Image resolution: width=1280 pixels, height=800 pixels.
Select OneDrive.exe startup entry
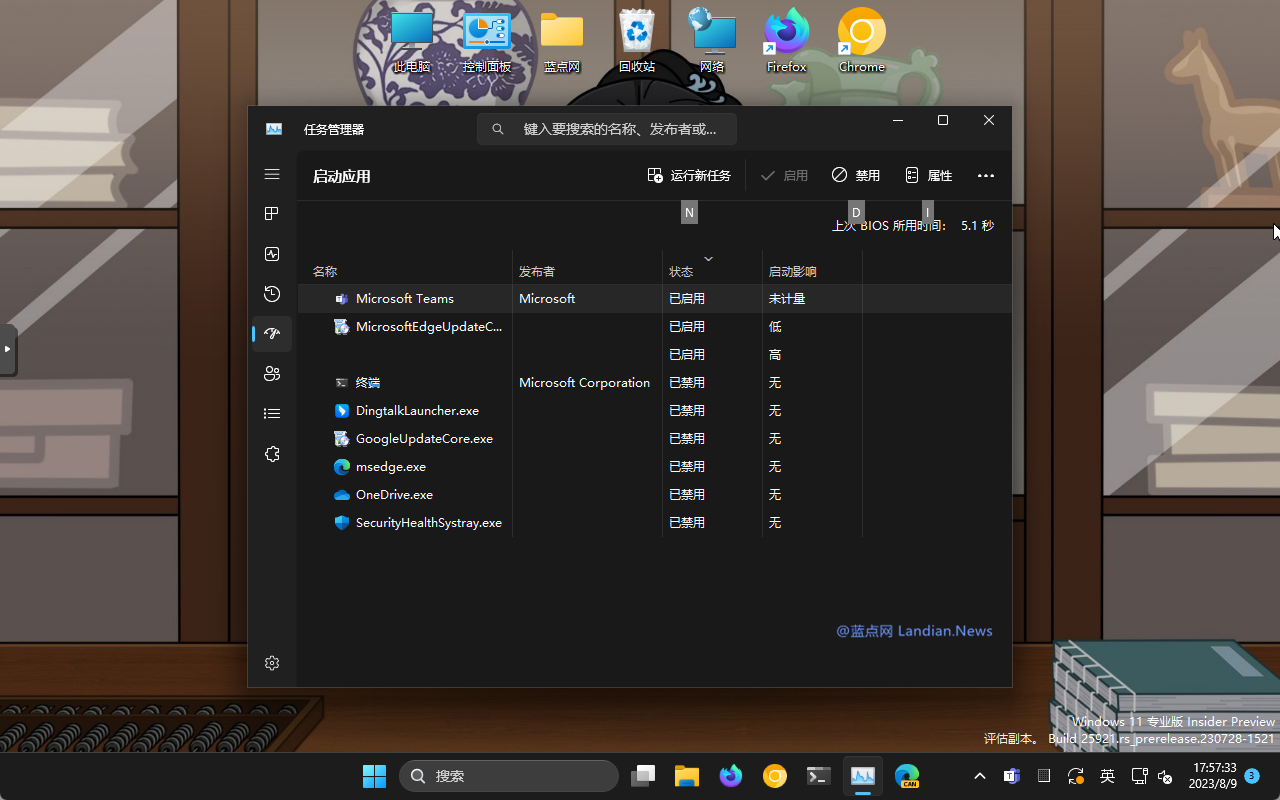[x=655, y=495]
